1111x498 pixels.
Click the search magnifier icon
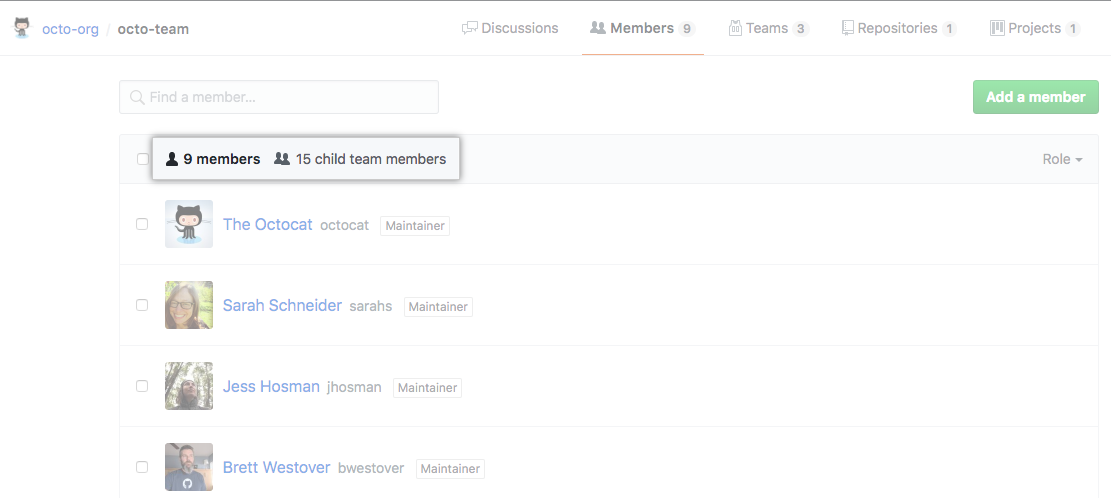point(137,97)
